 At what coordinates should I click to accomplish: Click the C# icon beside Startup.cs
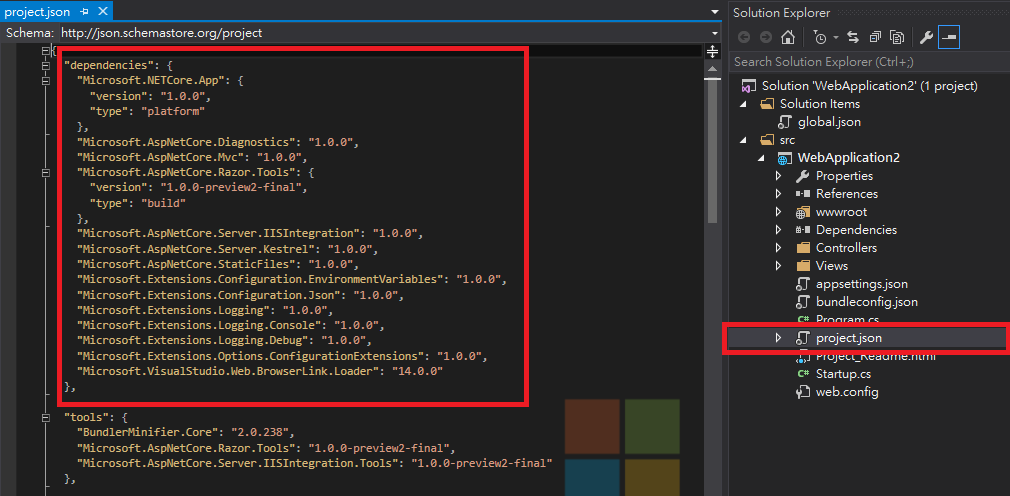pos(803,374)
